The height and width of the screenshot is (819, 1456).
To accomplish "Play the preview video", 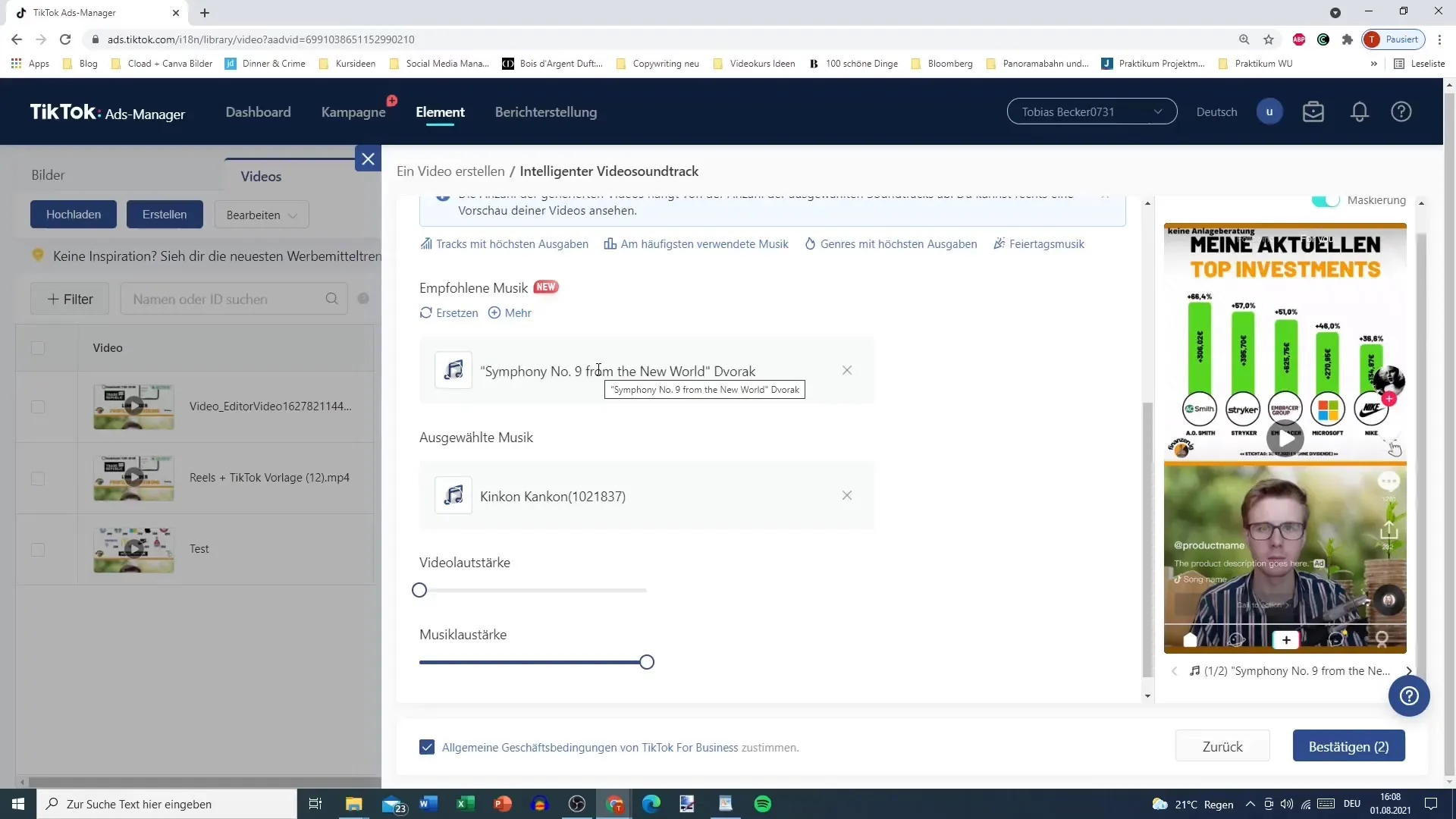I will click(x=1285, y=438).
